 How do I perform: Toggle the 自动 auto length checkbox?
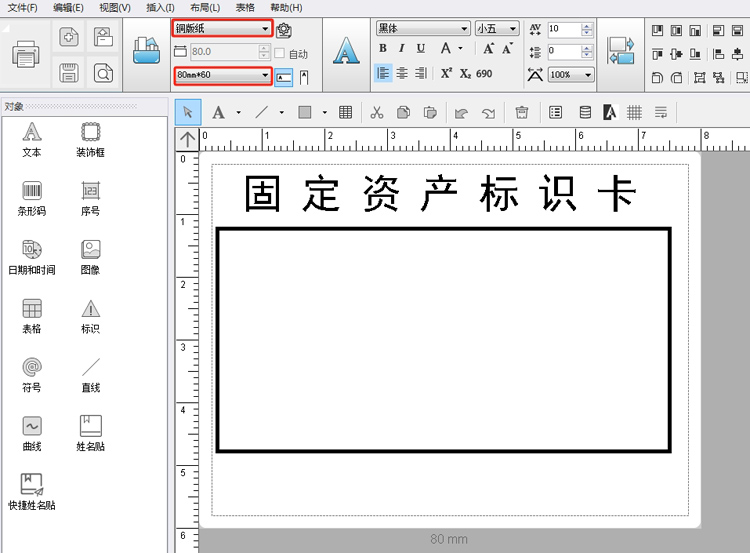tap(280, 53)
